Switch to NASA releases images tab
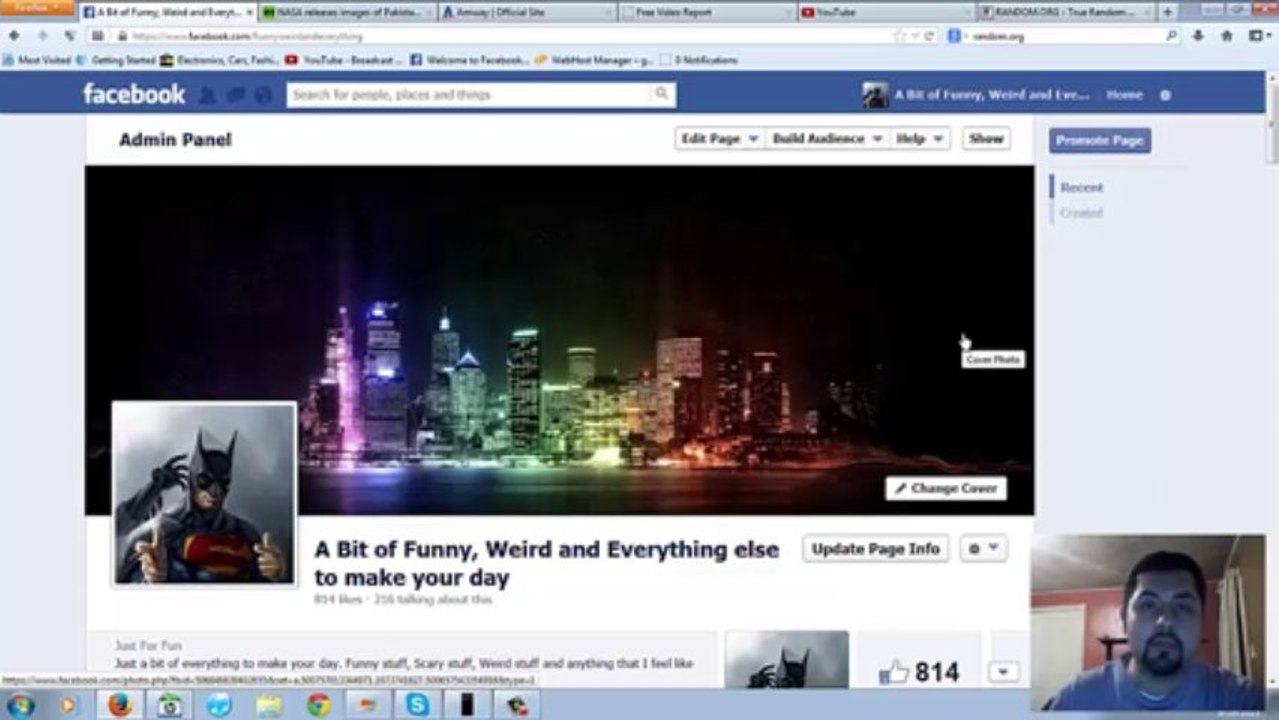The width and height of the screenshot is (1279, 720). [346, 12]
